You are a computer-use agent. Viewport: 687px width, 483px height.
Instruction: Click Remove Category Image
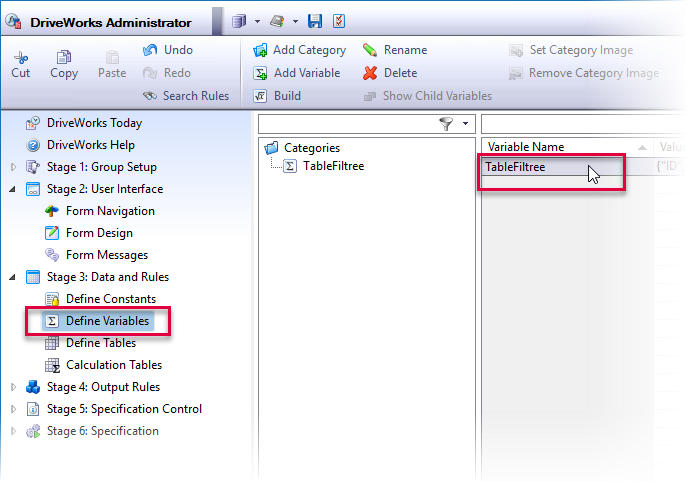(x=584, y=73)
